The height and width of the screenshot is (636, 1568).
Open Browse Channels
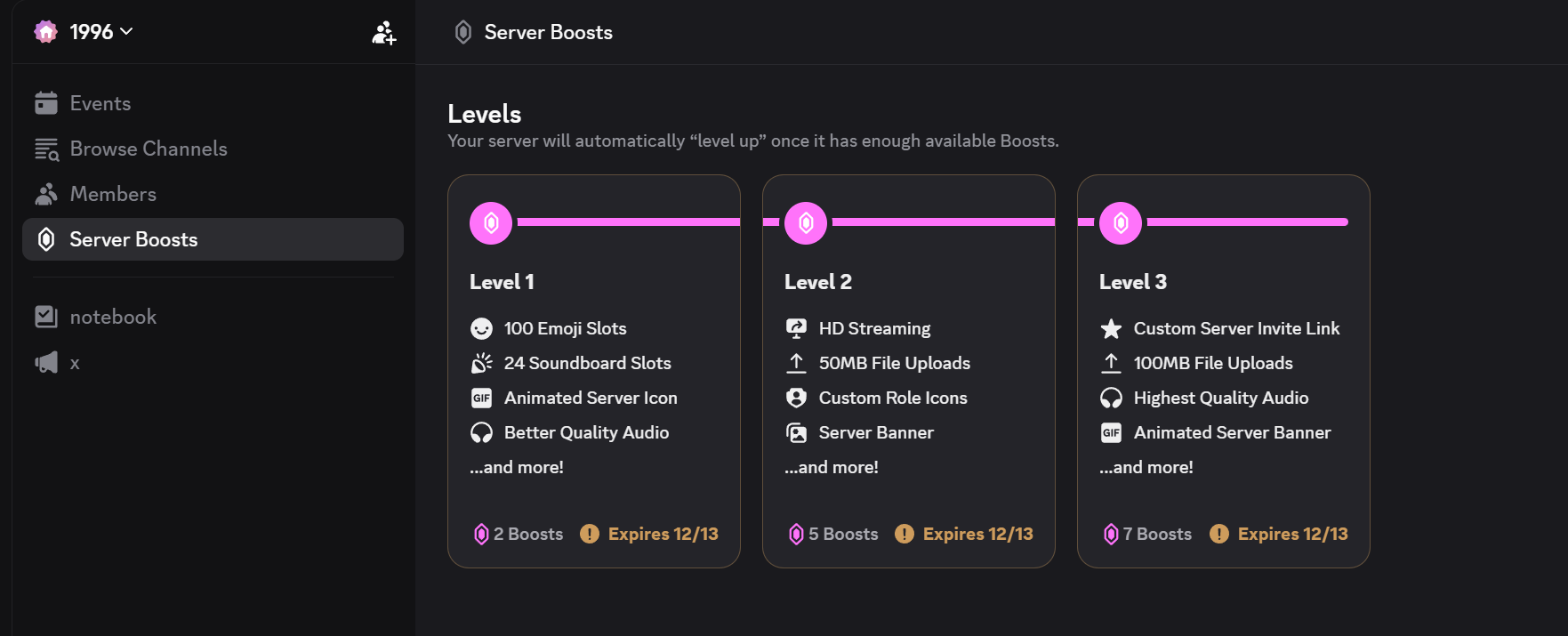pos(213,149)
